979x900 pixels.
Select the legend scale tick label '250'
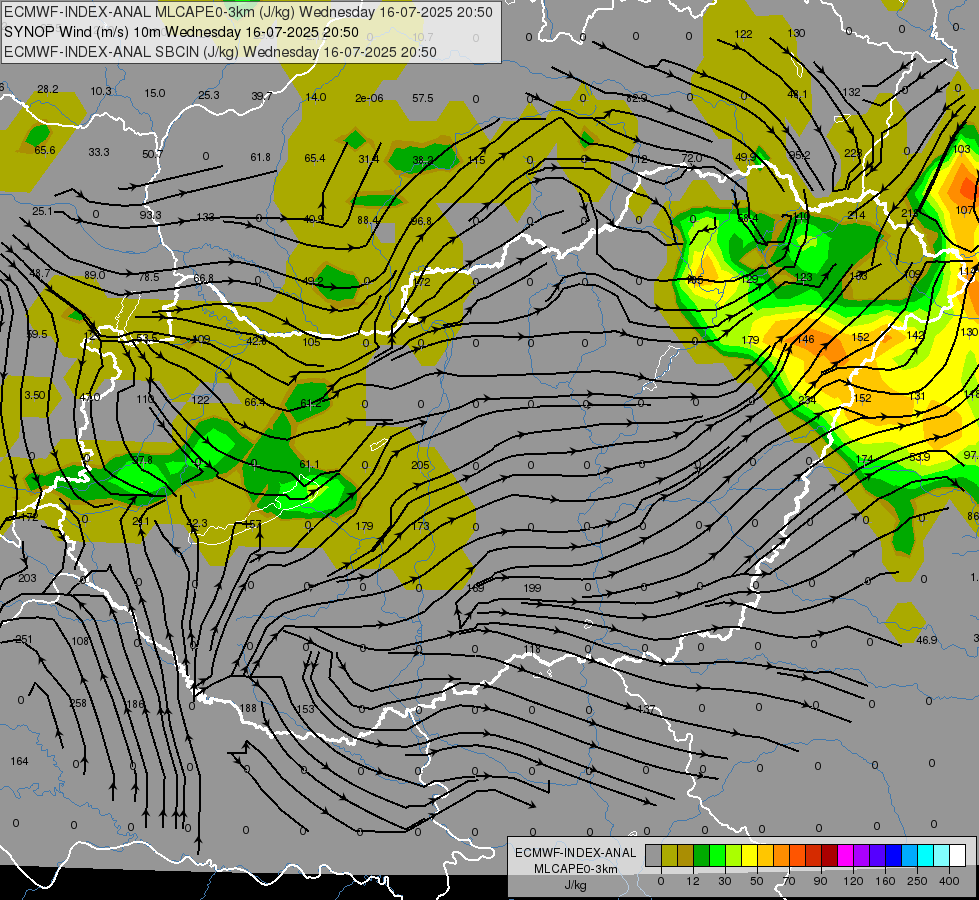(x=917, y=881)
